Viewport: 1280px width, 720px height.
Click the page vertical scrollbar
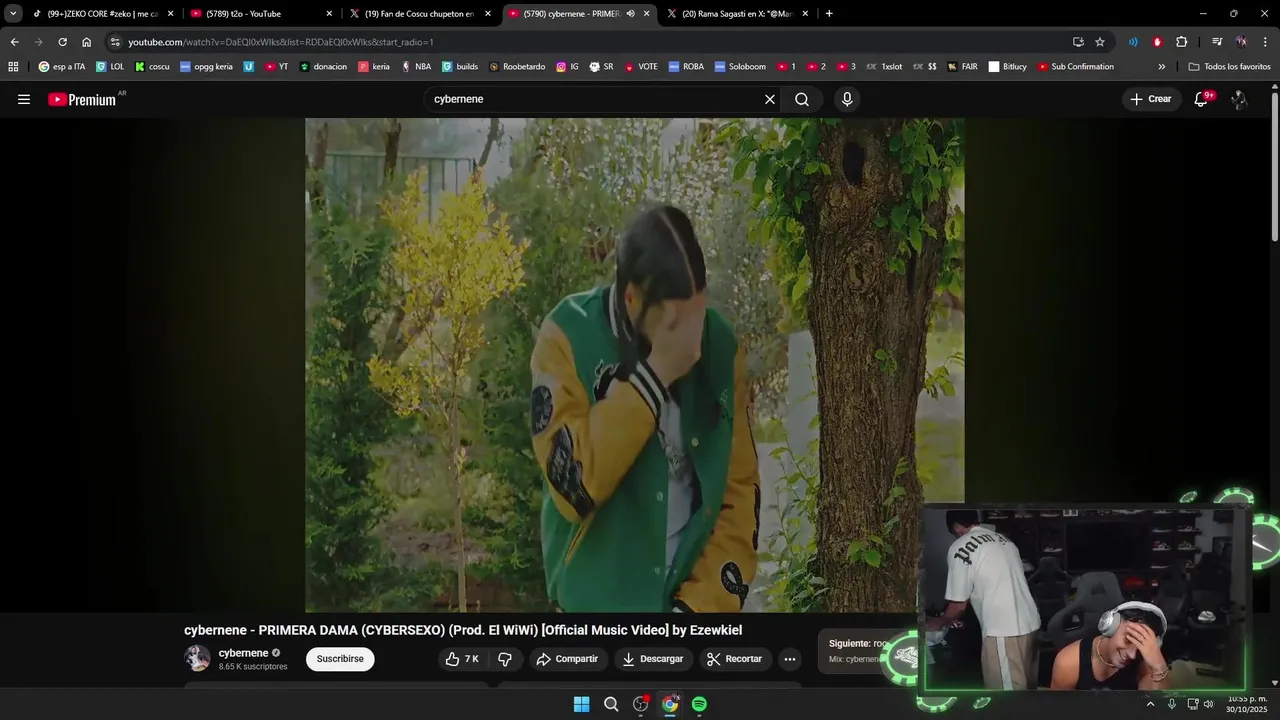click(1274, 165)
